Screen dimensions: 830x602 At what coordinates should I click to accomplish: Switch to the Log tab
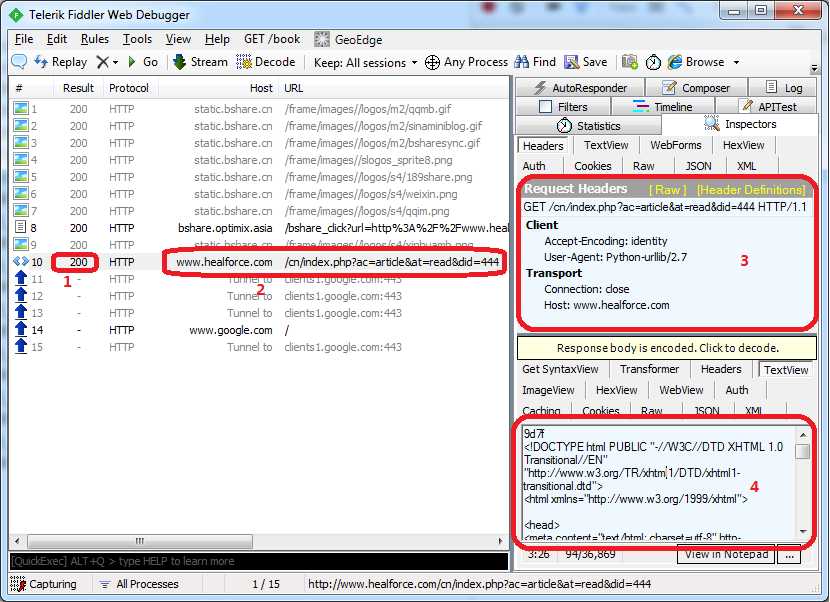click(784, 88)
